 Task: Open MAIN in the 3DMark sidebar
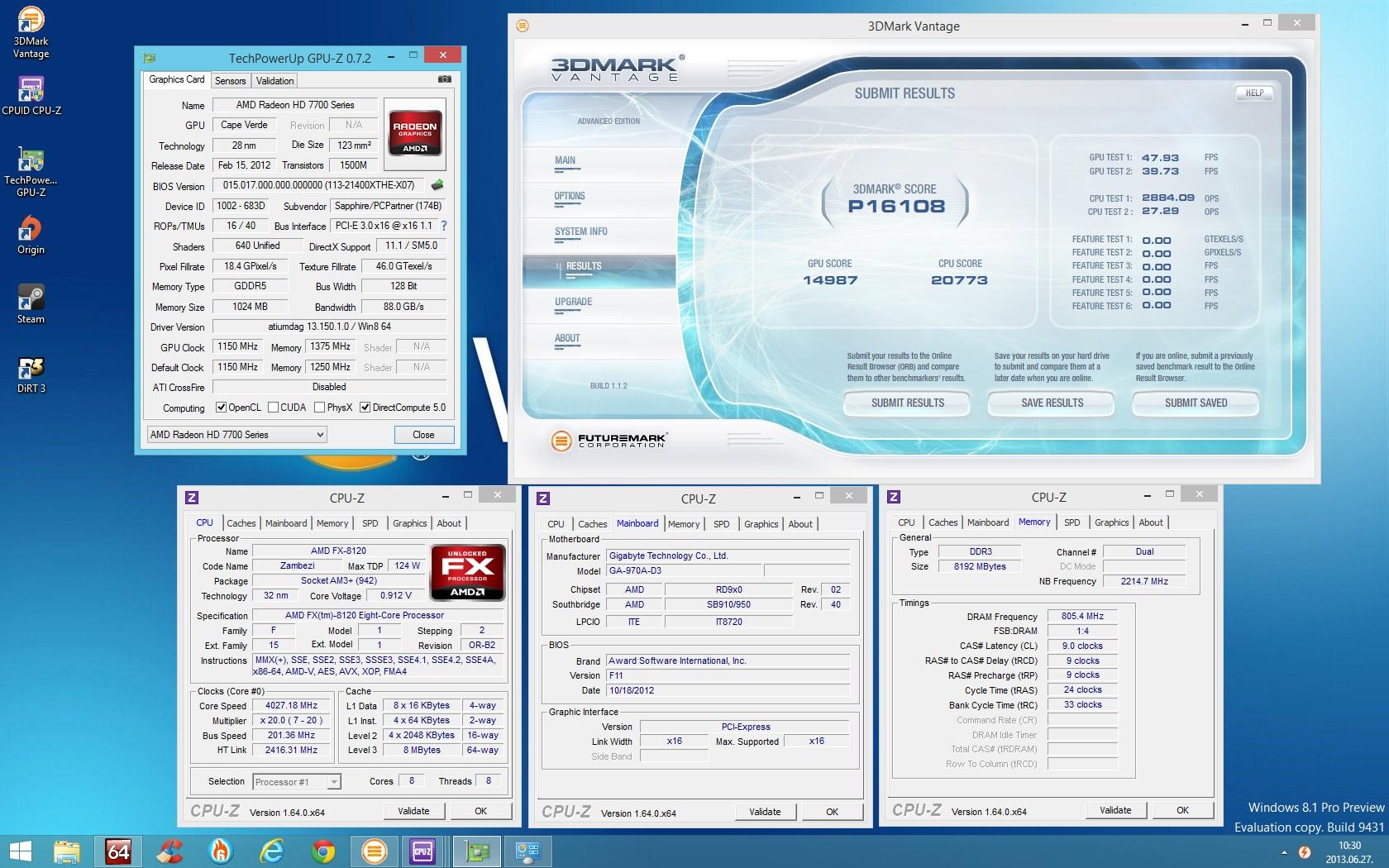pyautogui.click(x=566, y=162)
